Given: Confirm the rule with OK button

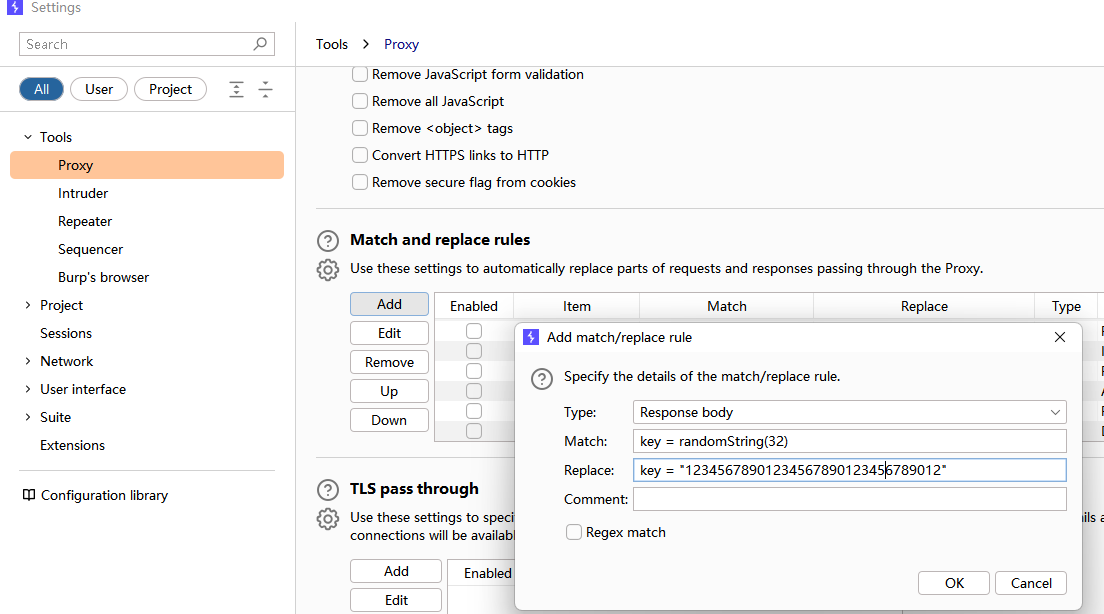Looking at the screenshot, I should pyautogui.click(x=954, y=583).
